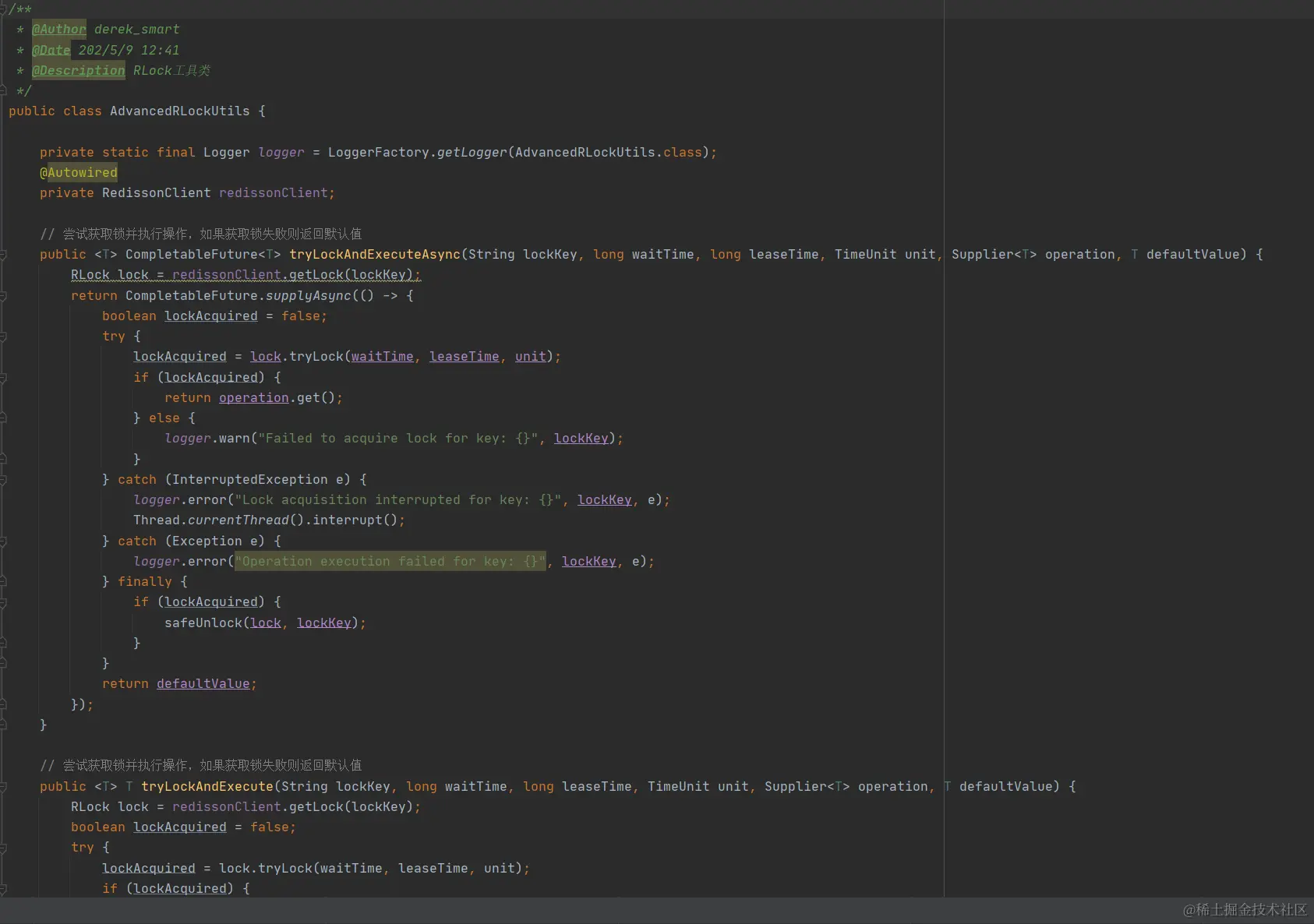Click the author name derek_smart

pos(137,30)
